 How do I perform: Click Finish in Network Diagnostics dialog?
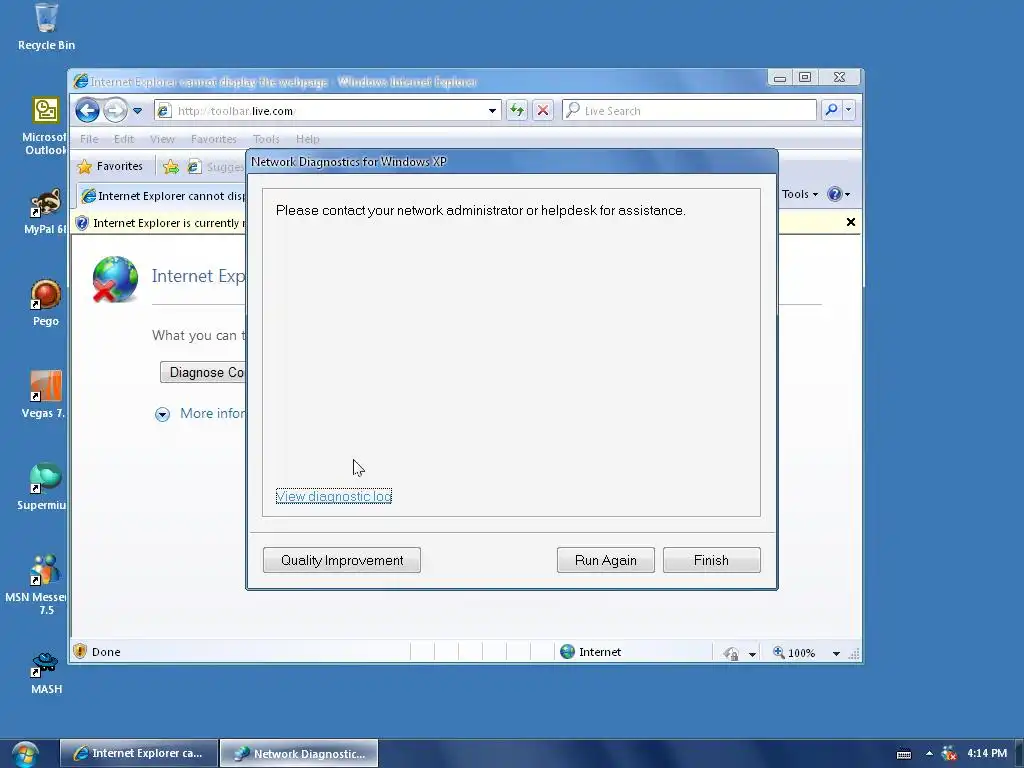coord(711,560)
